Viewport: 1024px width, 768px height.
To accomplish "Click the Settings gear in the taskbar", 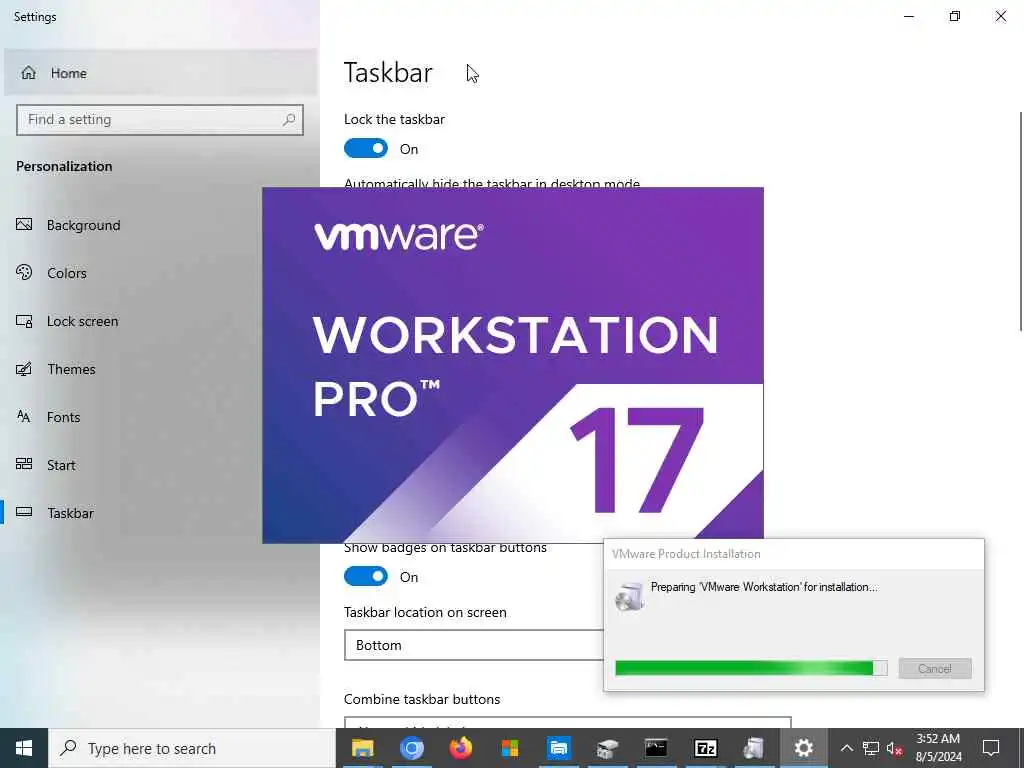I will point(803,748).
